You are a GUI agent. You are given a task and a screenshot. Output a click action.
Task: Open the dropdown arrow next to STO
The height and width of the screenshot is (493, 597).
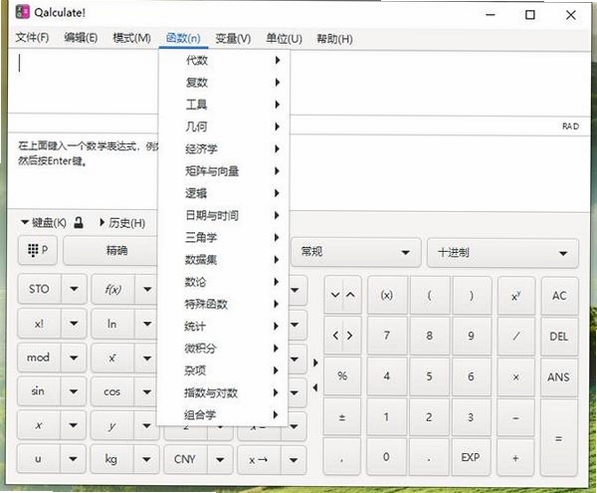point(74,289)
